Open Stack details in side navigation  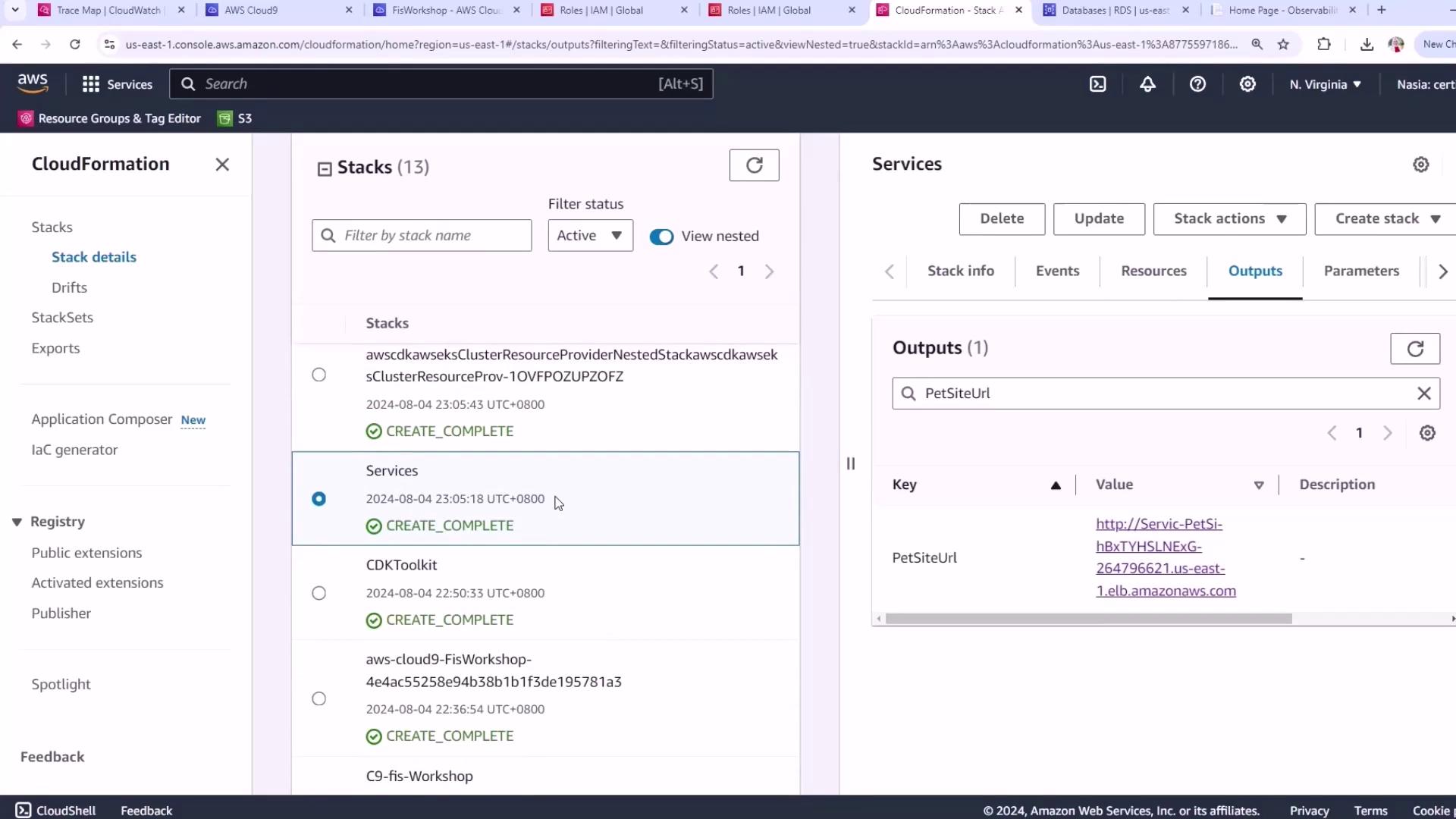pos(94,257)
